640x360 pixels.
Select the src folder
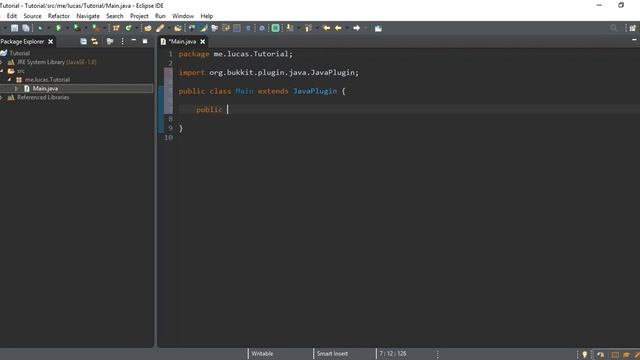tap(21, 71)
